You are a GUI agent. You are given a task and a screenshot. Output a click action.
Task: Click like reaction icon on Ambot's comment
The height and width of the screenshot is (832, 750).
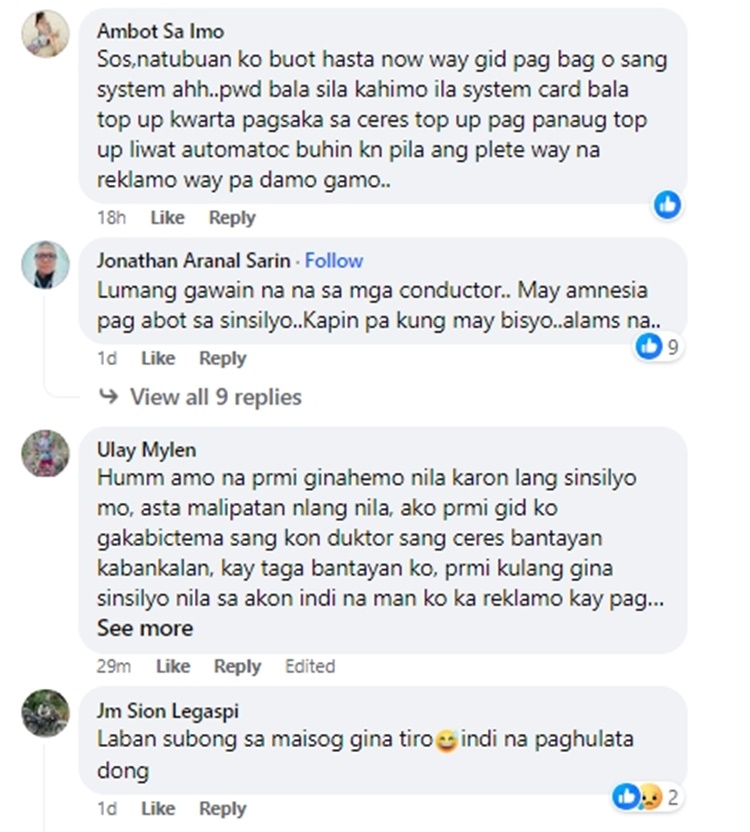coord(667,205)
